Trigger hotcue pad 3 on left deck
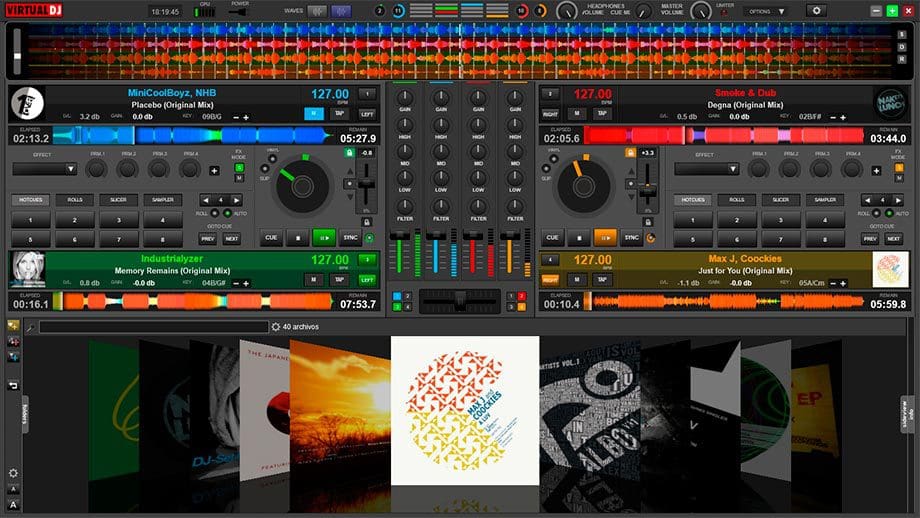The height and width of the screenshot is (518, 920). pyautogui.click(x=119, y=221)
